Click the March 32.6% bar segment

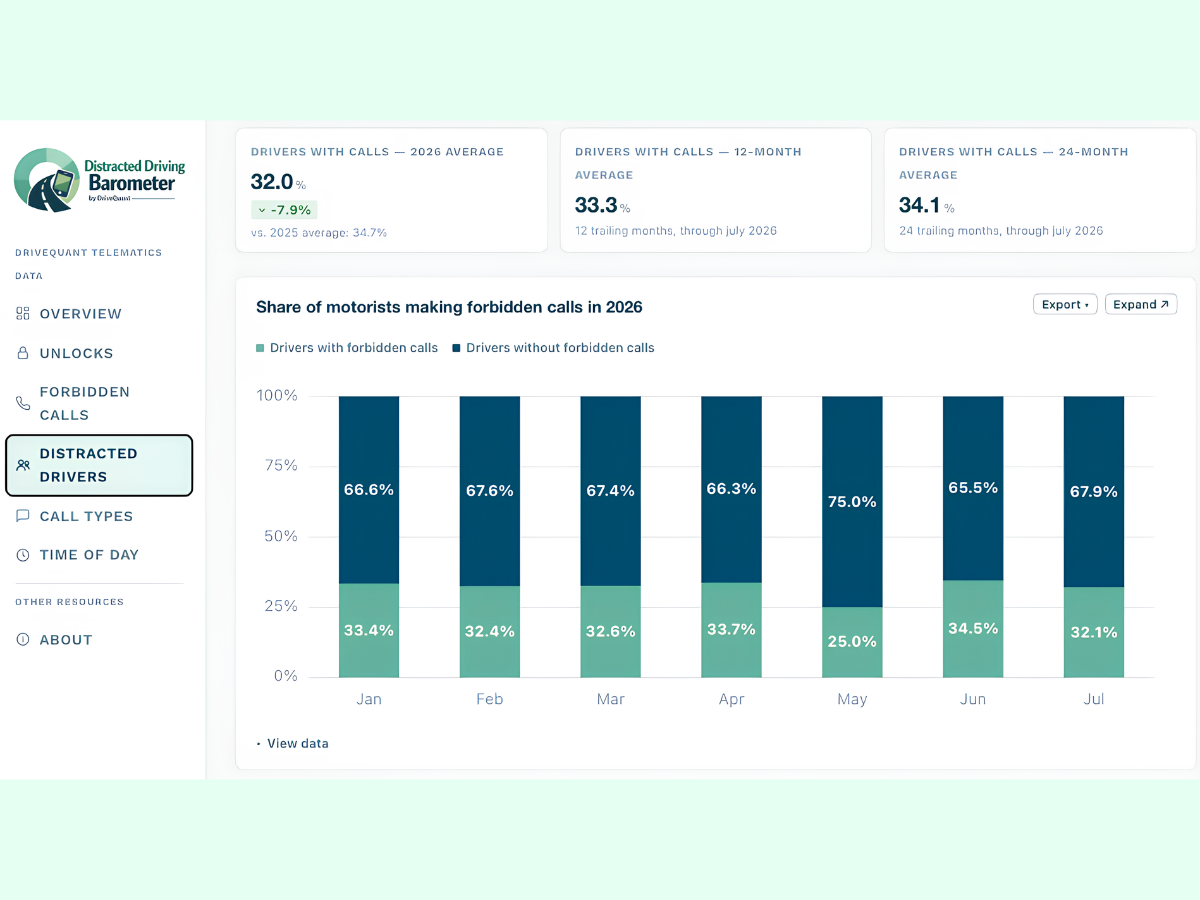point(611,631)
